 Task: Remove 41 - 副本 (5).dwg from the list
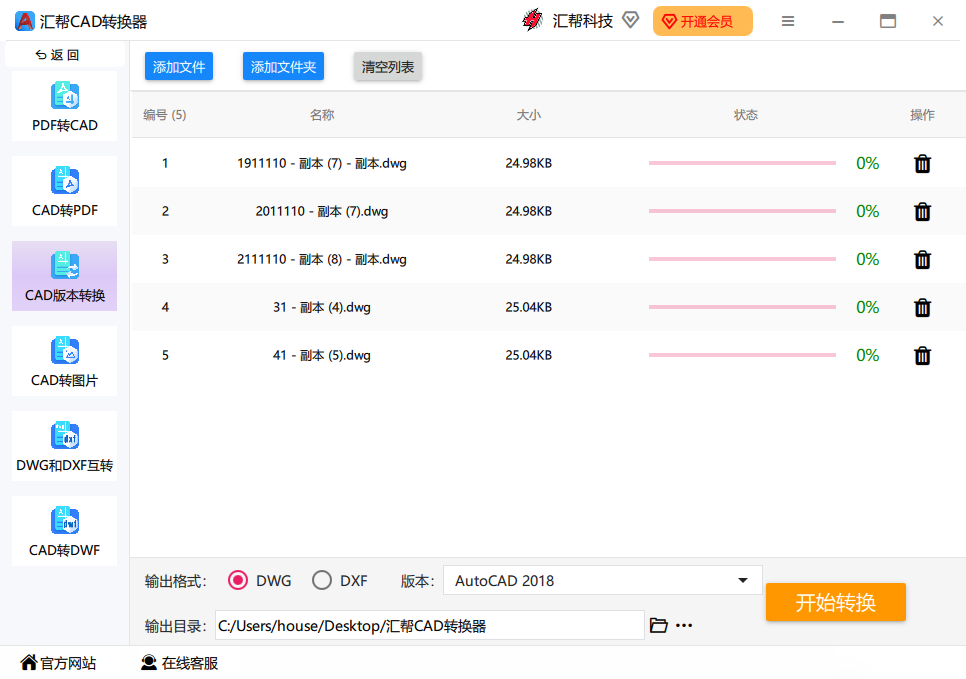point(922,355)
